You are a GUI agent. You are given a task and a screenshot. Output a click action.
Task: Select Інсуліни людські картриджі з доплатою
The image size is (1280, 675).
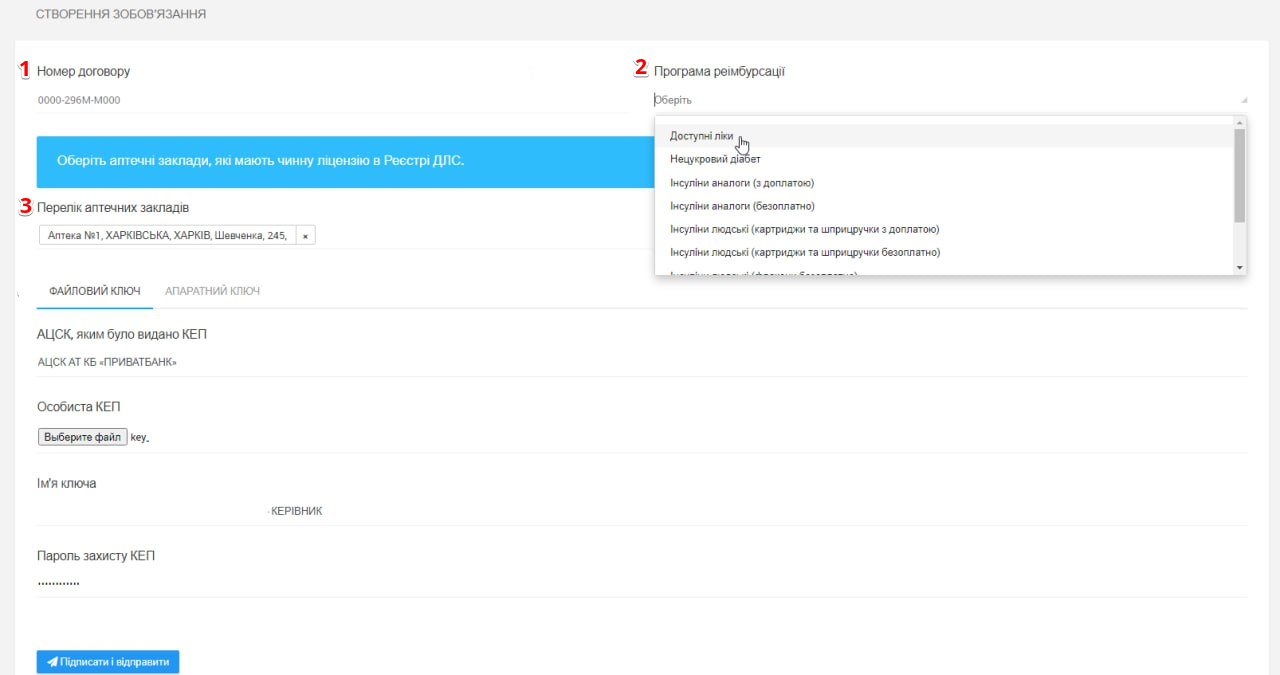coord(804,229)
